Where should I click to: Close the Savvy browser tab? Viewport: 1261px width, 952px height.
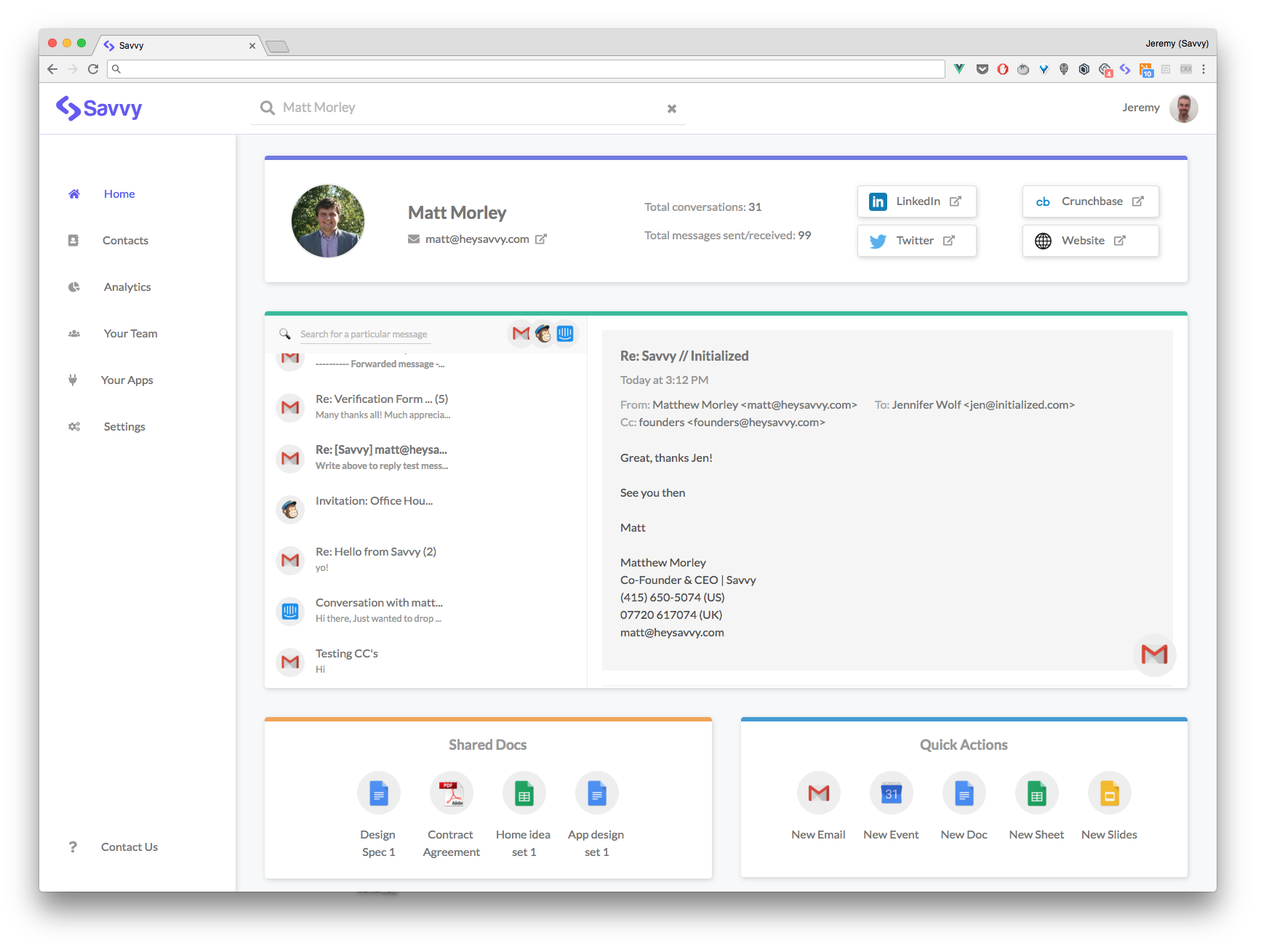click(252, 46)
